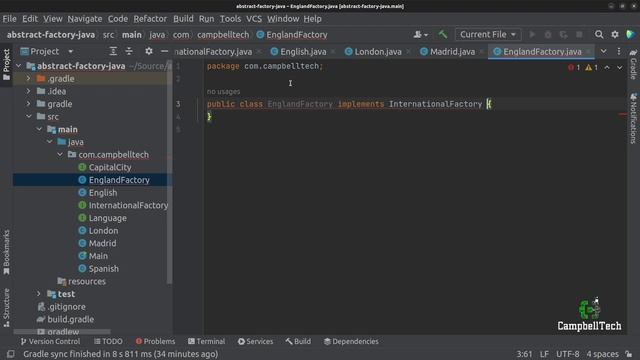This screenshot has width=640, height=360.
Task: Click the Build project hammer icon
Action: (x=443, y=35)
